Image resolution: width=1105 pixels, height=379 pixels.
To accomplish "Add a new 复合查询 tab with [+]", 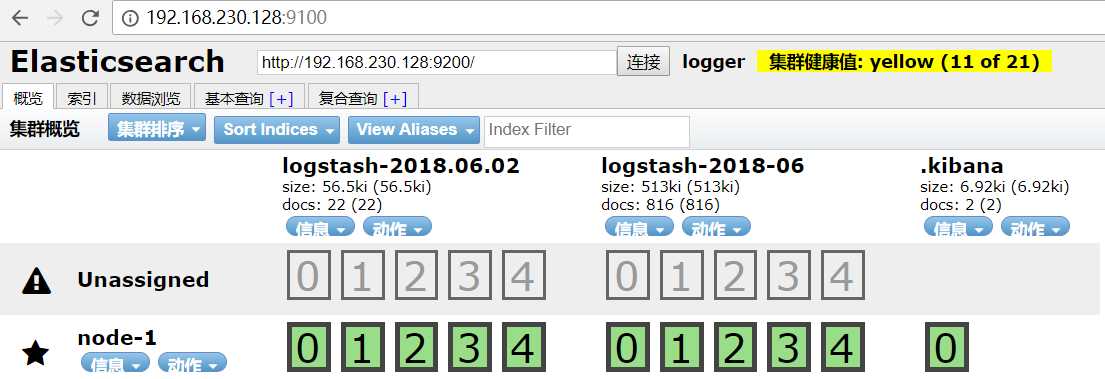I will coord(395,99).
